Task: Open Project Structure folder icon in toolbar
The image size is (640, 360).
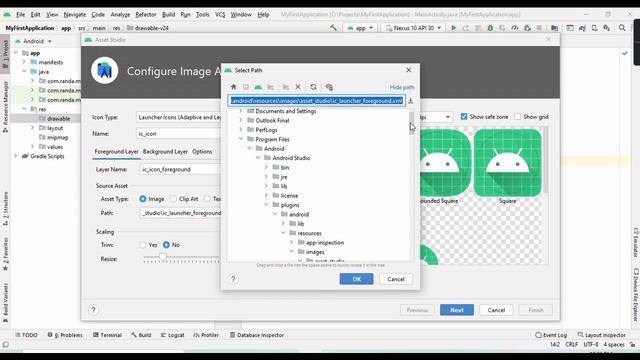Action: [x=554, y=28]
